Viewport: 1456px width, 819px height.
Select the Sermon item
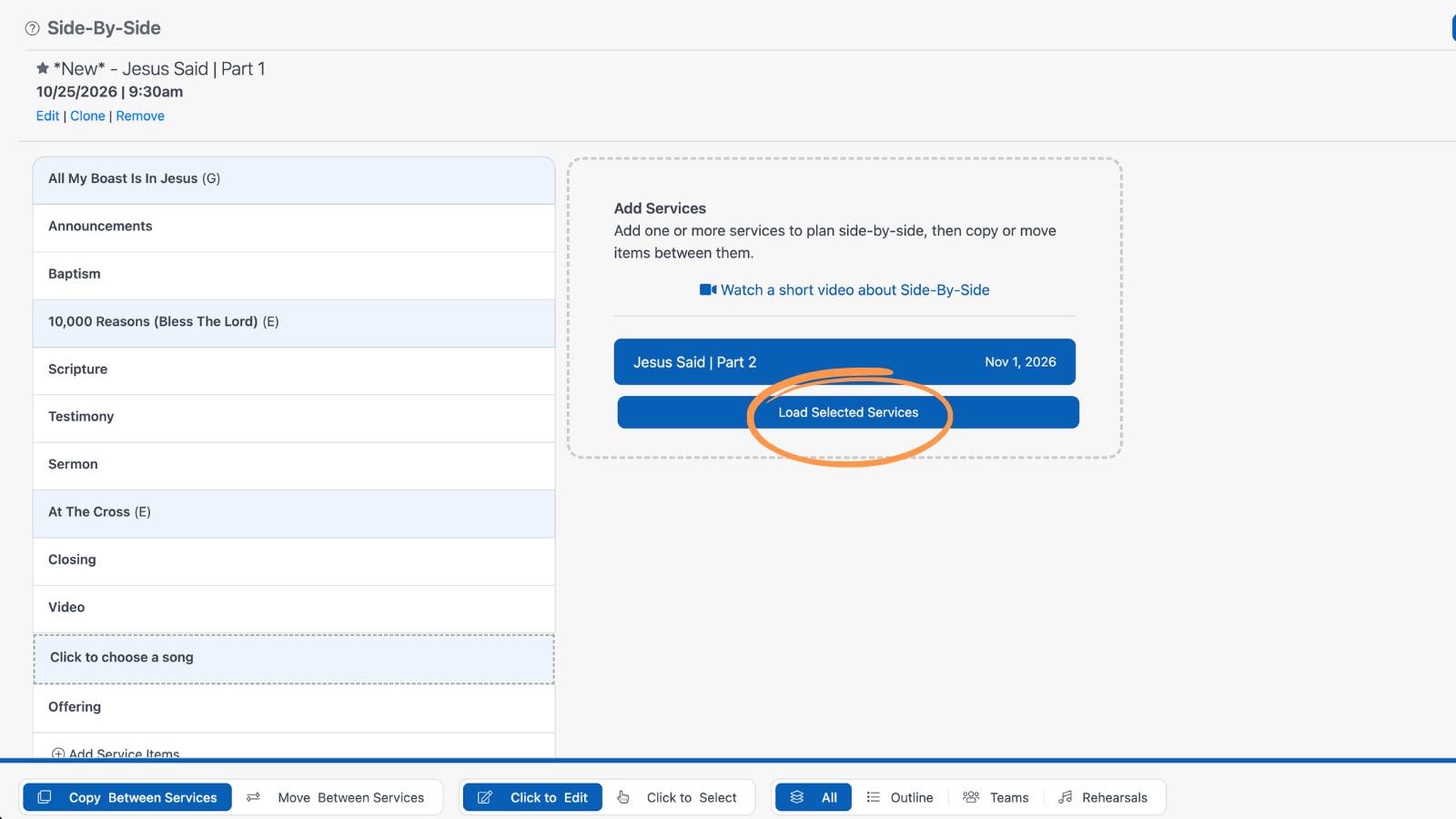[294, 466]
